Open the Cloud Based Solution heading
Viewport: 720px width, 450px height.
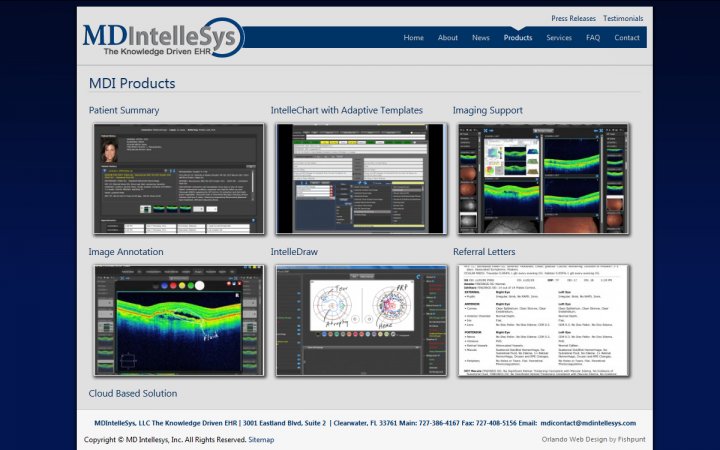click(x=133, y=394)
